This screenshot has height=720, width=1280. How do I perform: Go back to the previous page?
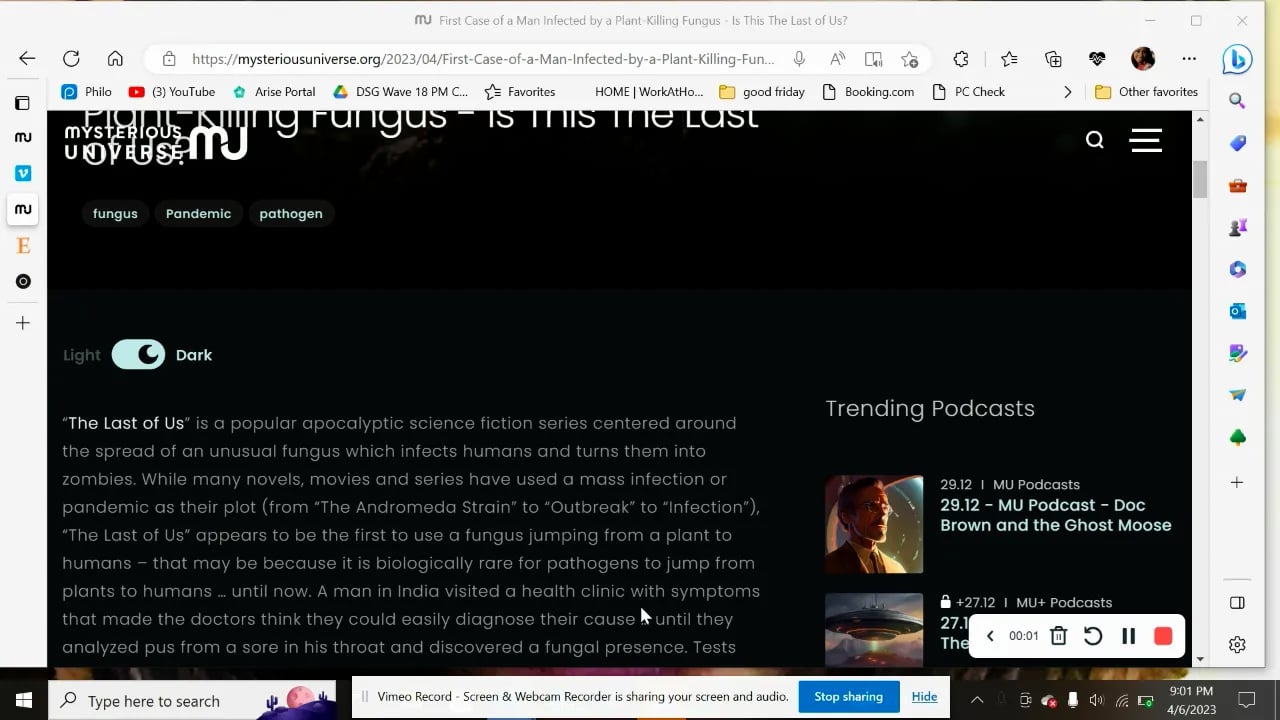(x=27, y=59)
